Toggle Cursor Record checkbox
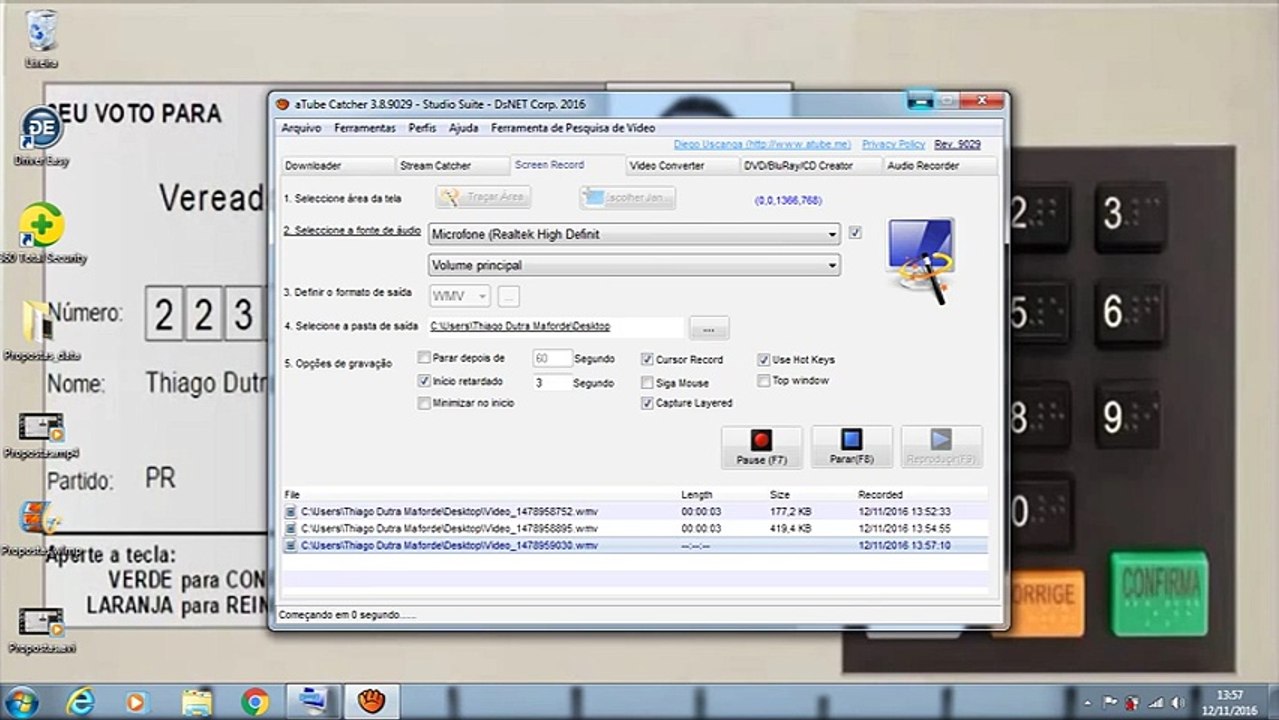Screen dimensions: 1279x720 (647, 359)
